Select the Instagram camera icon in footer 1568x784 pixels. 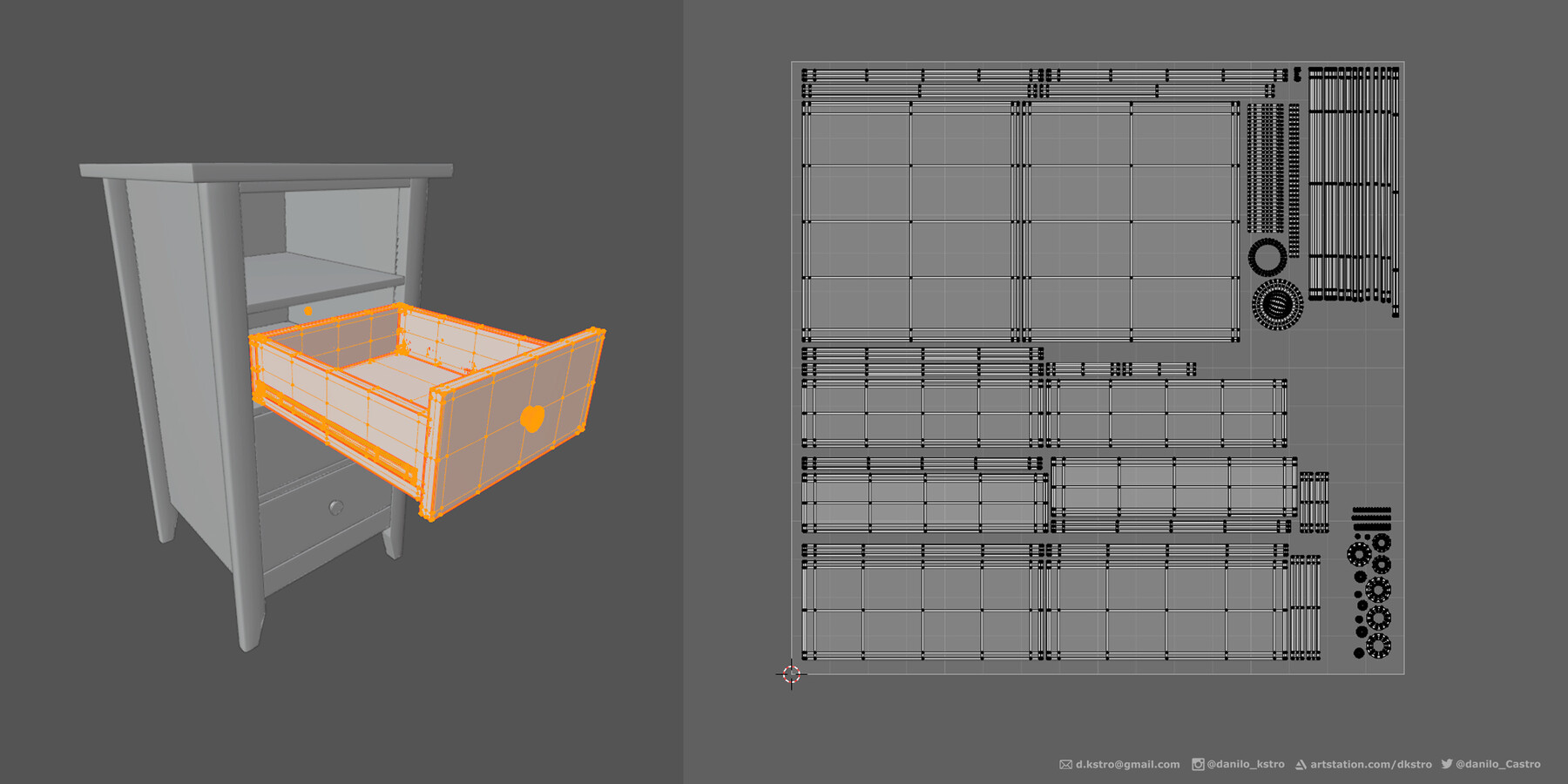point(1198,764)
